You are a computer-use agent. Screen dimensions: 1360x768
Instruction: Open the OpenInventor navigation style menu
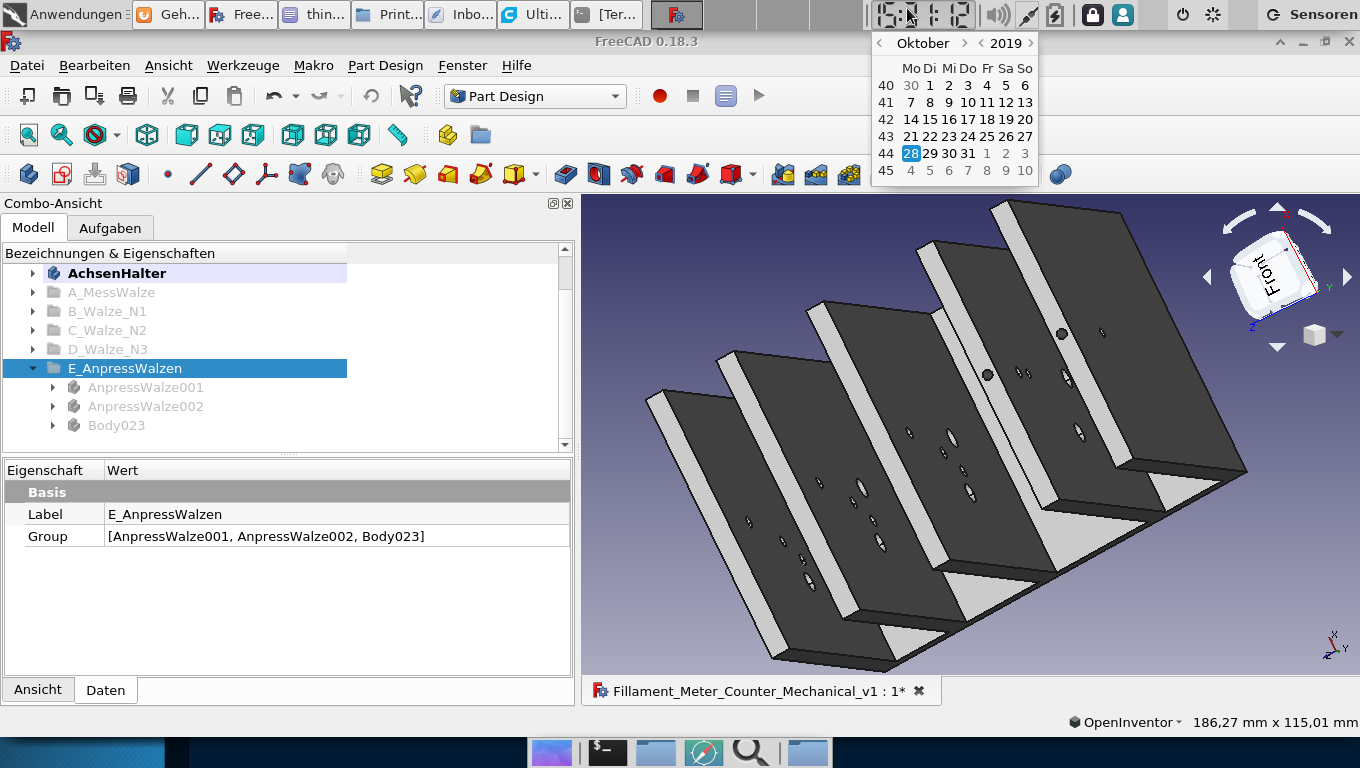(x=1126, y=722)
